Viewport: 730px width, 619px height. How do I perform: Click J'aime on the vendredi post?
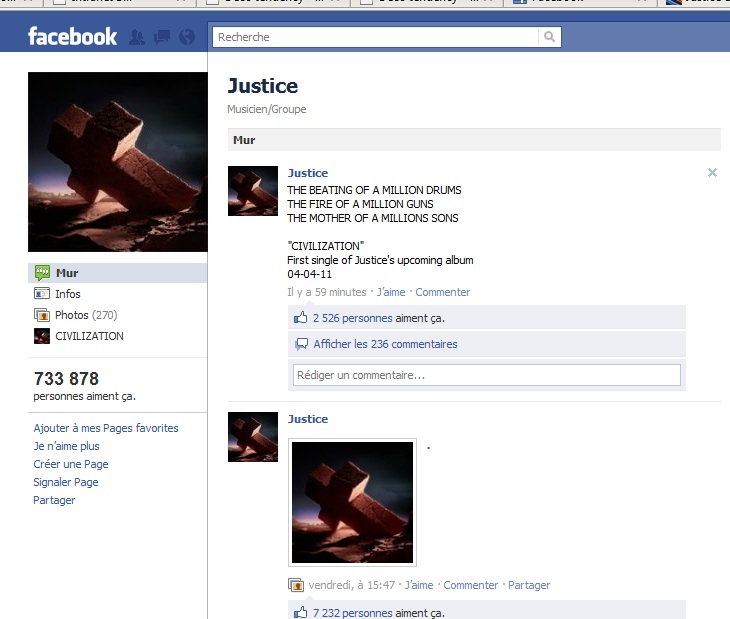[x=419, y=585]
